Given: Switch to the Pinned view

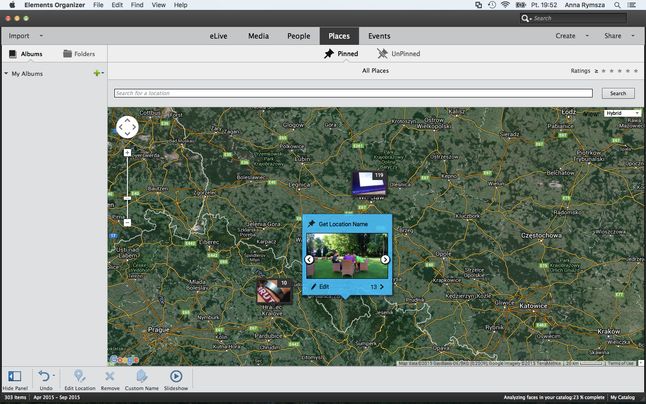Looking at the screenshot, I should tap(341, 54).
